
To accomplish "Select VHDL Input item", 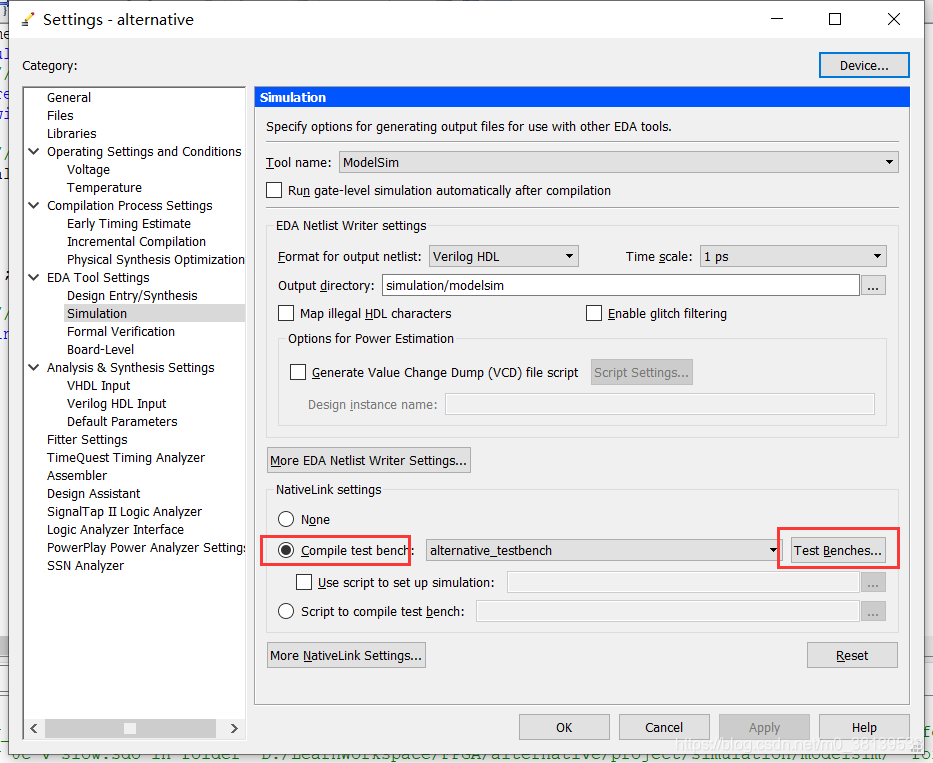I will click(98, 386).
